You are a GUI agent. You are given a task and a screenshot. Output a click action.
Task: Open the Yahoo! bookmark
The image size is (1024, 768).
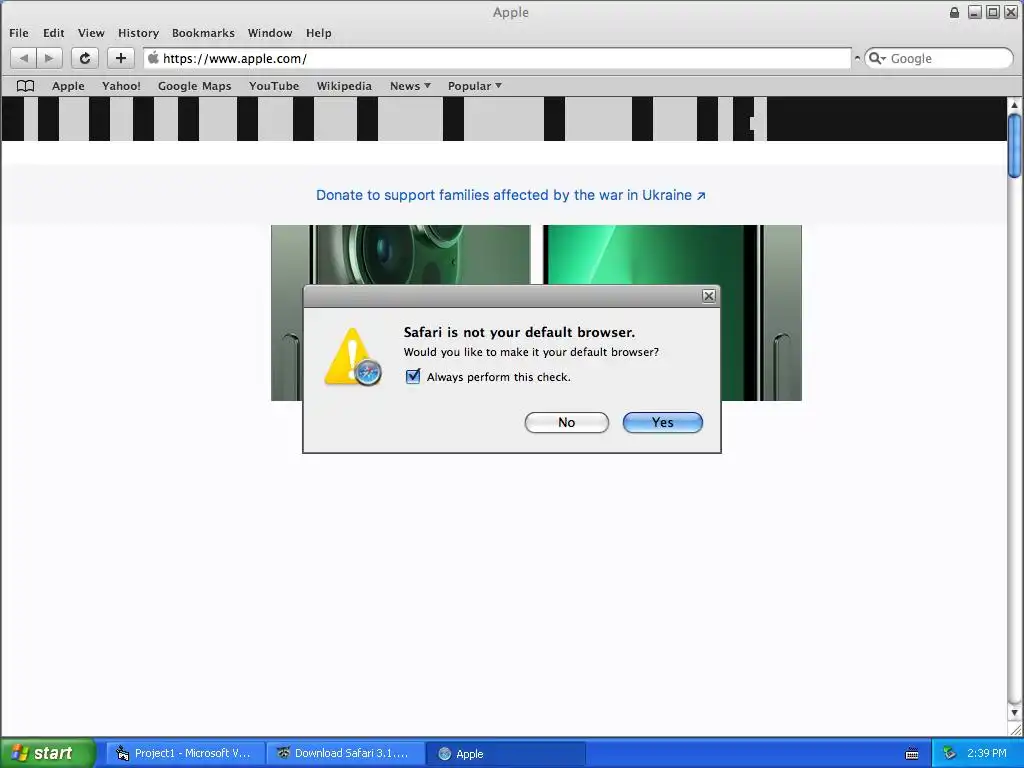click(x=121, y=86)
